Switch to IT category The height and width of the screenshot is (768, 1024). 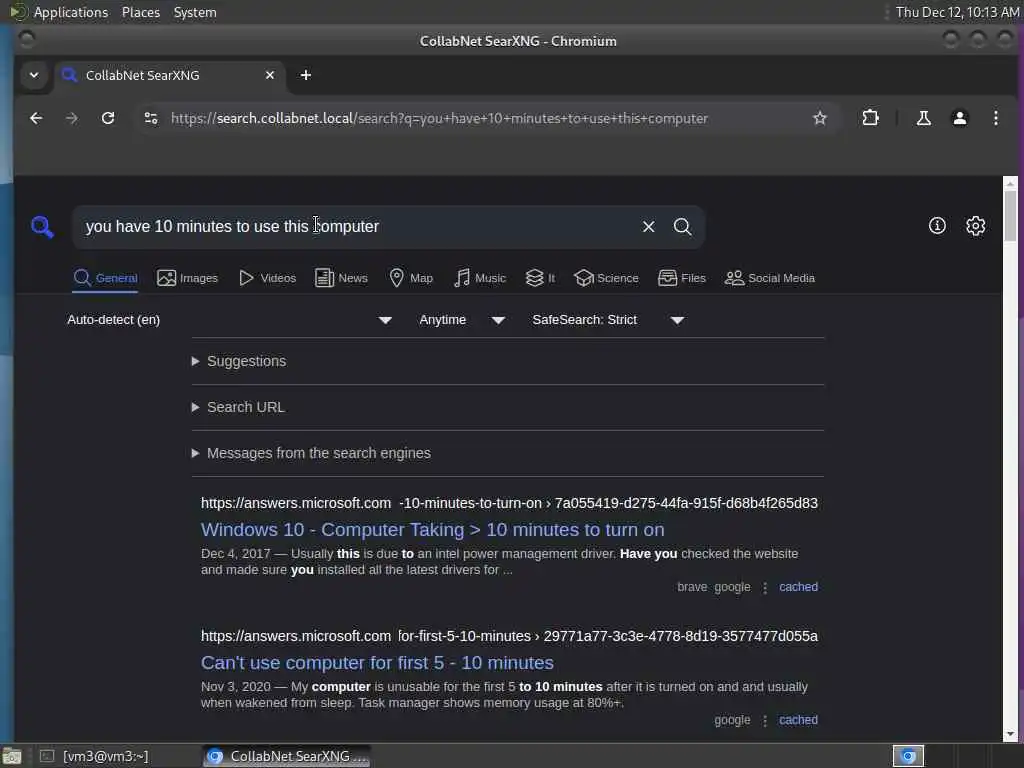click(540, 278)
